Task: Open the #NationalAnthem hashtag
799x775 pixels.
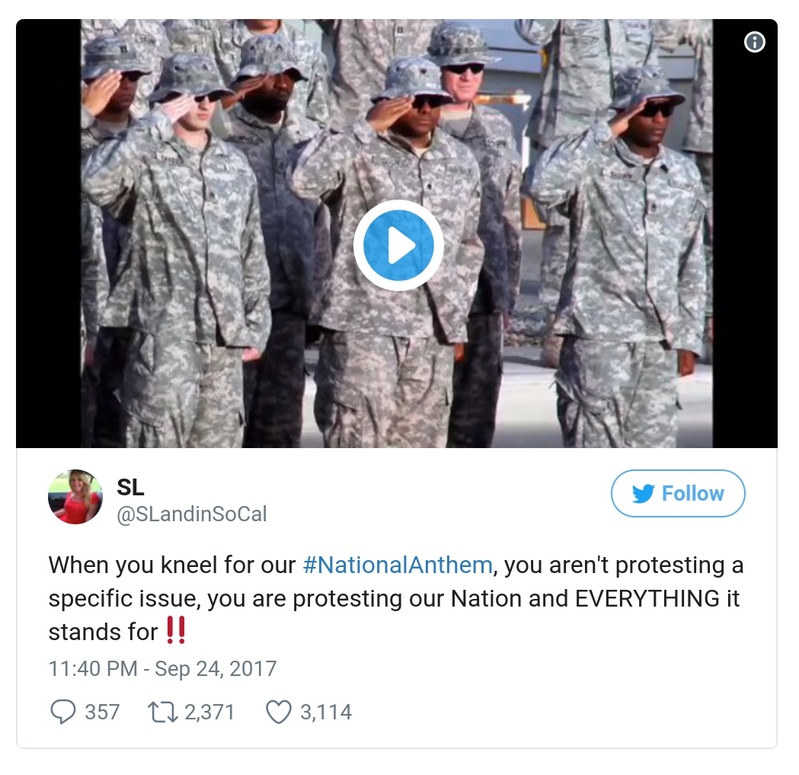Action: tap(397, 565)
